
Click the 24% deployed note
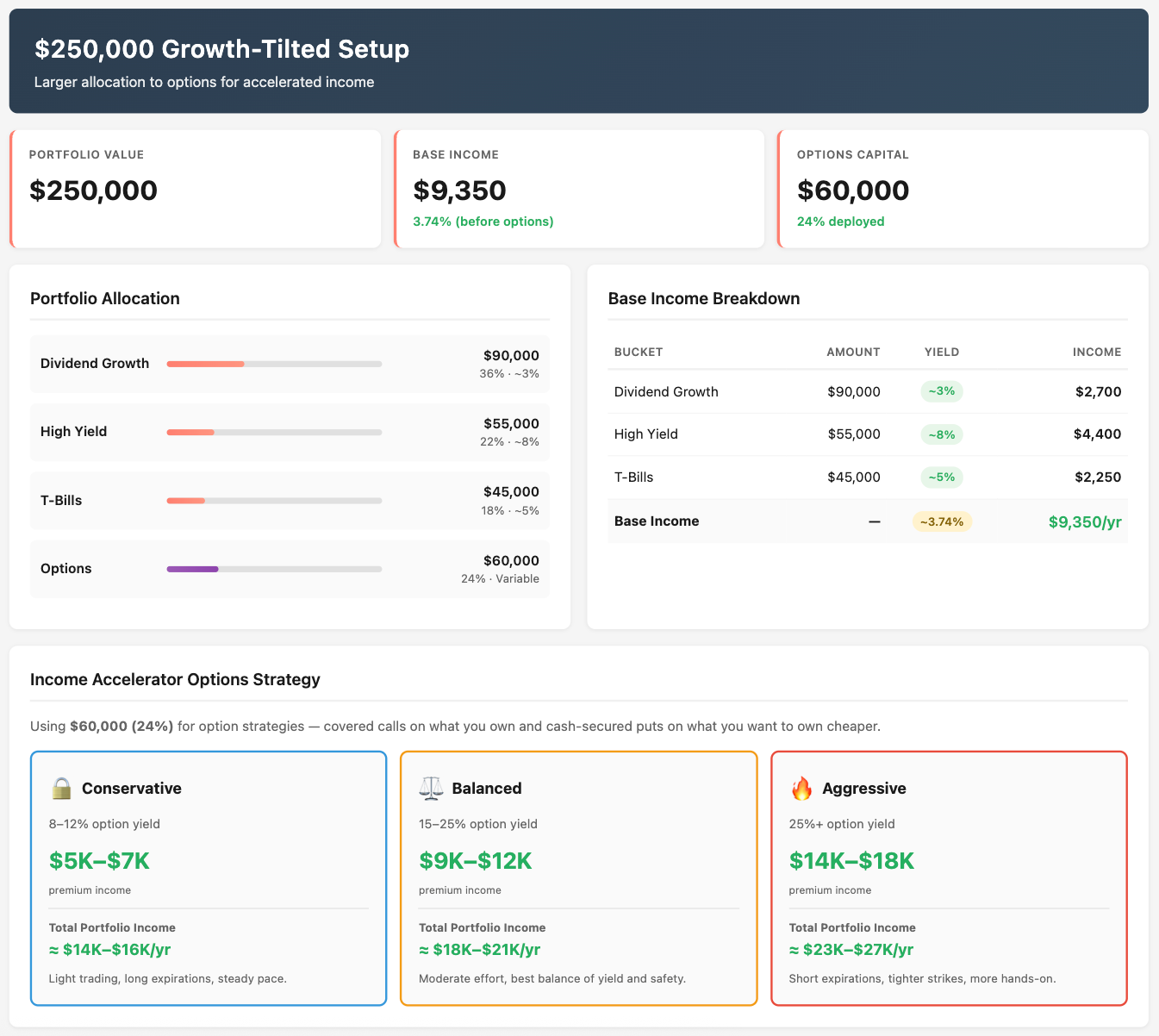click(x=841, y=222)
